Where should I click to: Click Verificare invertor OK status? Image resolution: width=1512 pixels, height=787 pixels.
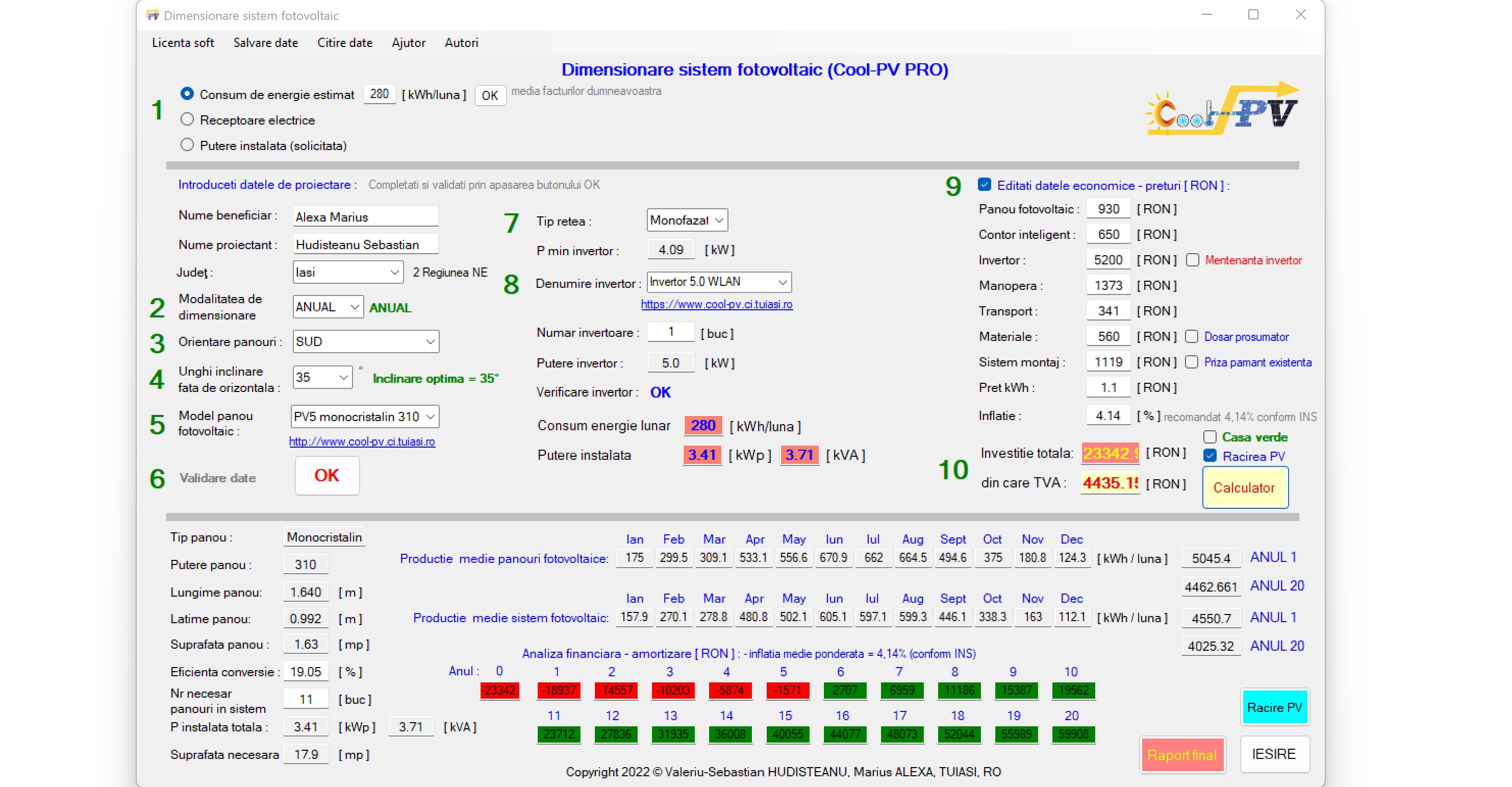(660, 392)
